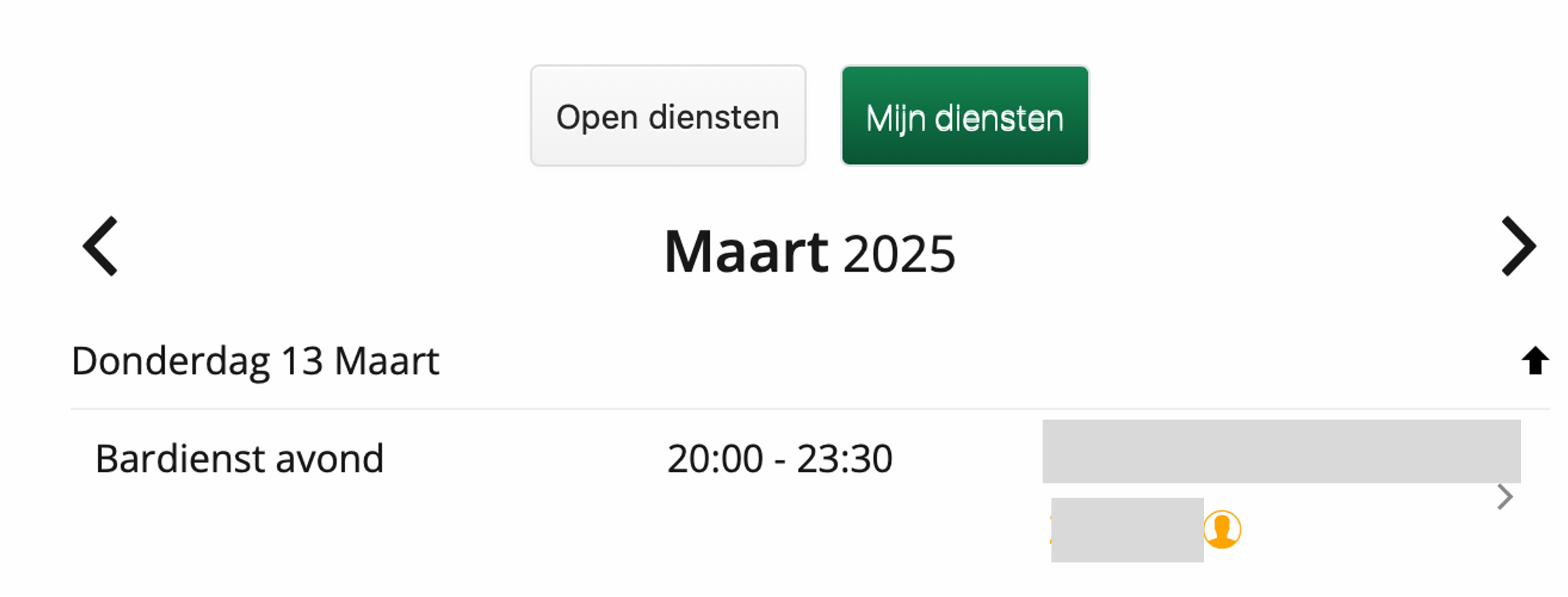
Task: Switch to the Mijn diensten tab
Action: coord(964,115)
